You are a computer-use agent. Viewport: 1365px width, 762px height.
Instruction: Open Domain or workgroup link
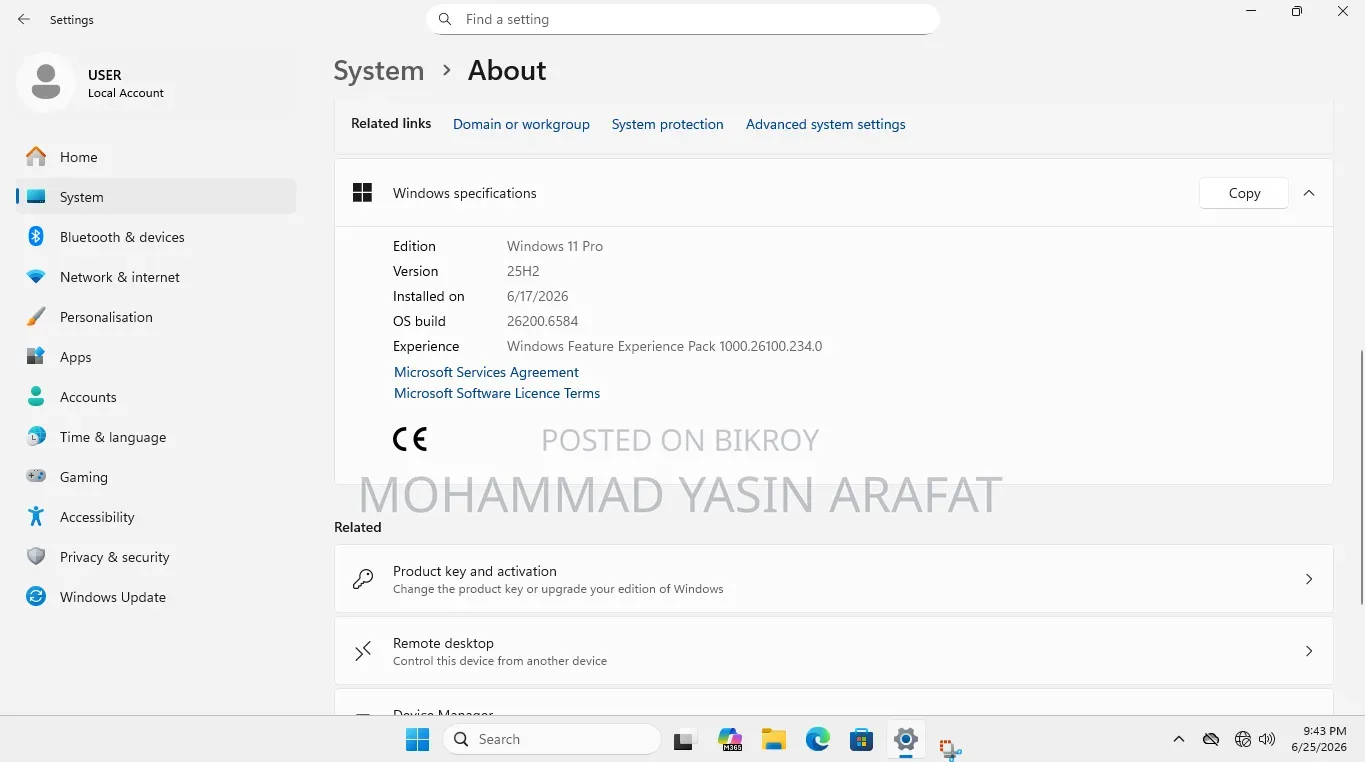521,124
